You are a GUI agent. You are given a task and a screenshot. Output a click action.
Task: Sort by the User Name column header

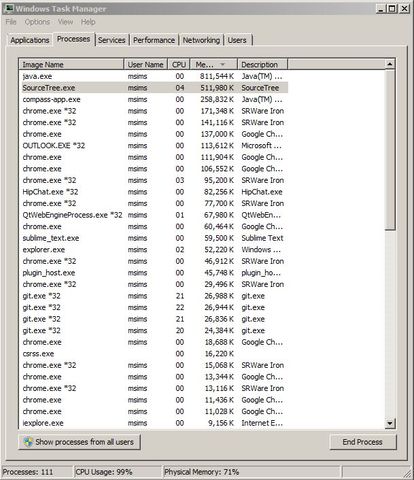coord(145,64)
